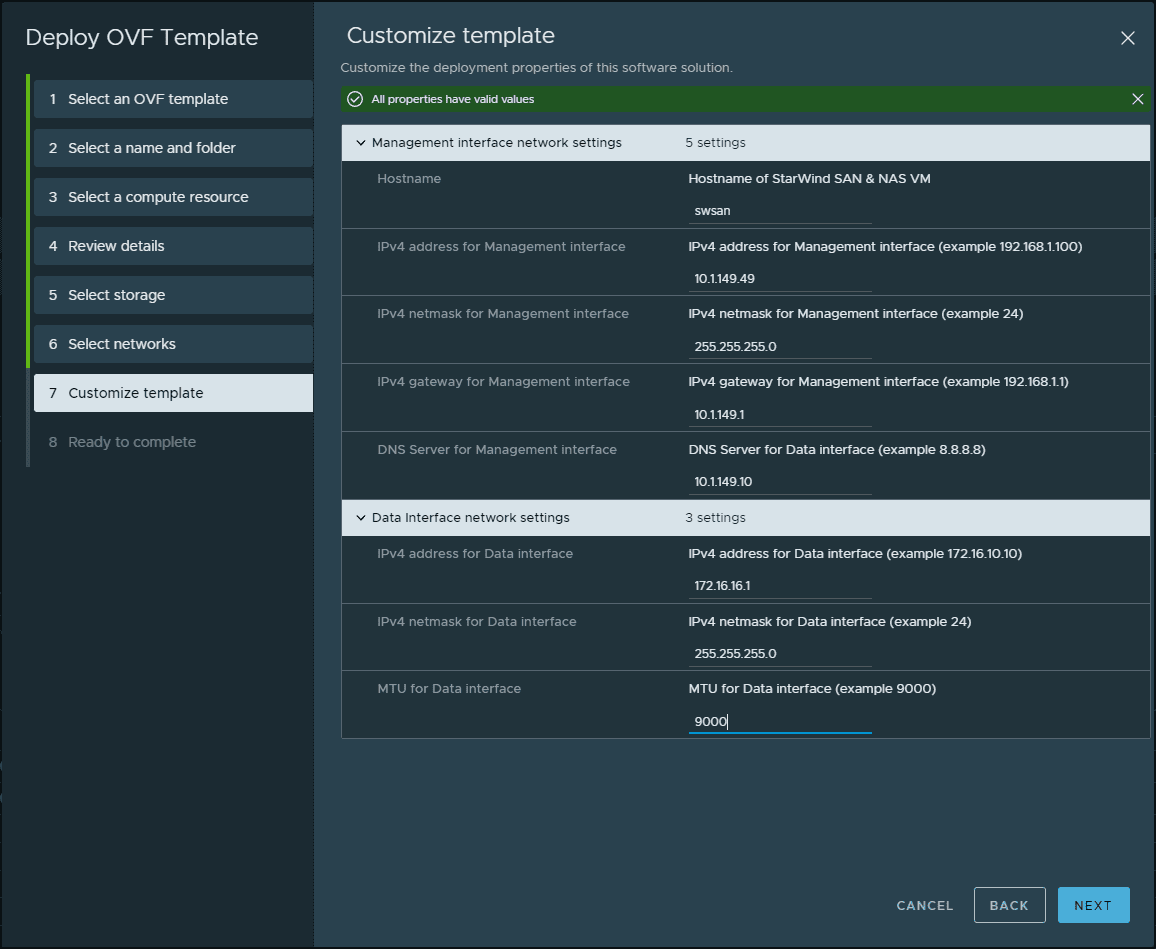Viewport: 1156px width, 949px height.
Task: Edit the Hostname field containing swsan
Action: coord(780,211)
